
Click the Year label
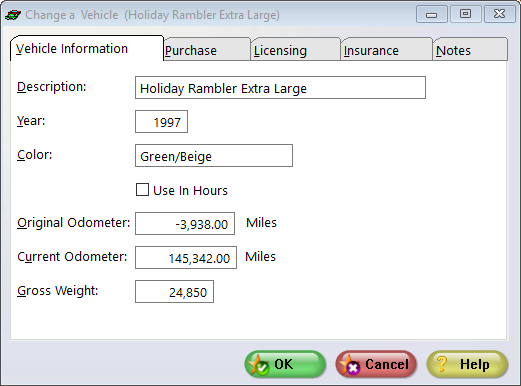[31, 121]
